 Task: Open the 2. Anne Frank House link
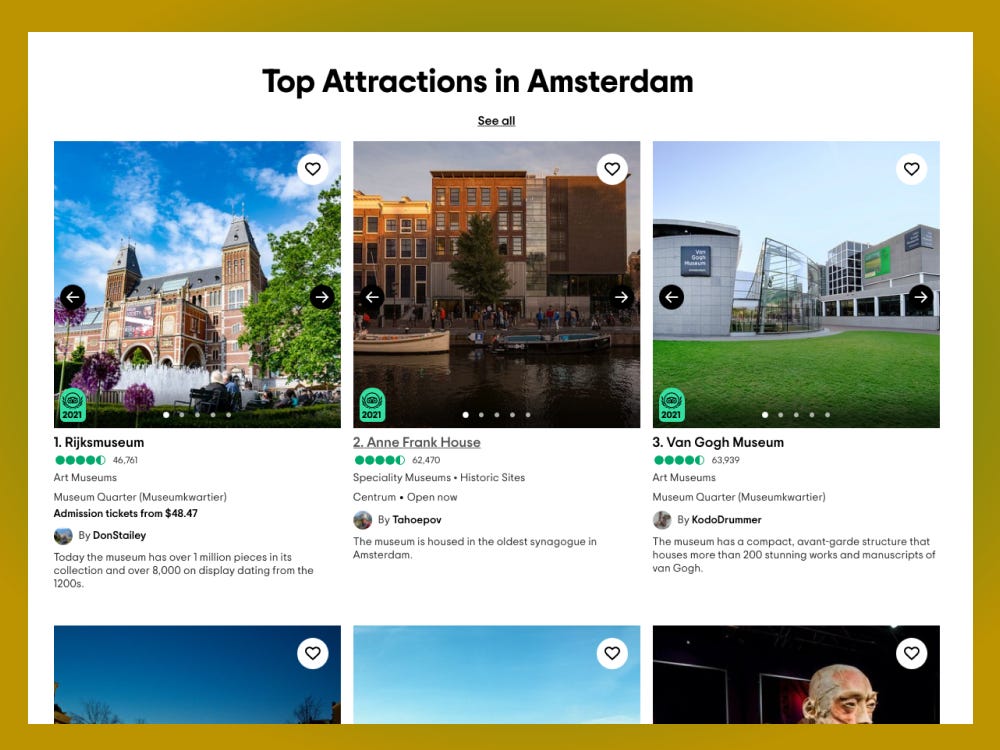point(416,442)
